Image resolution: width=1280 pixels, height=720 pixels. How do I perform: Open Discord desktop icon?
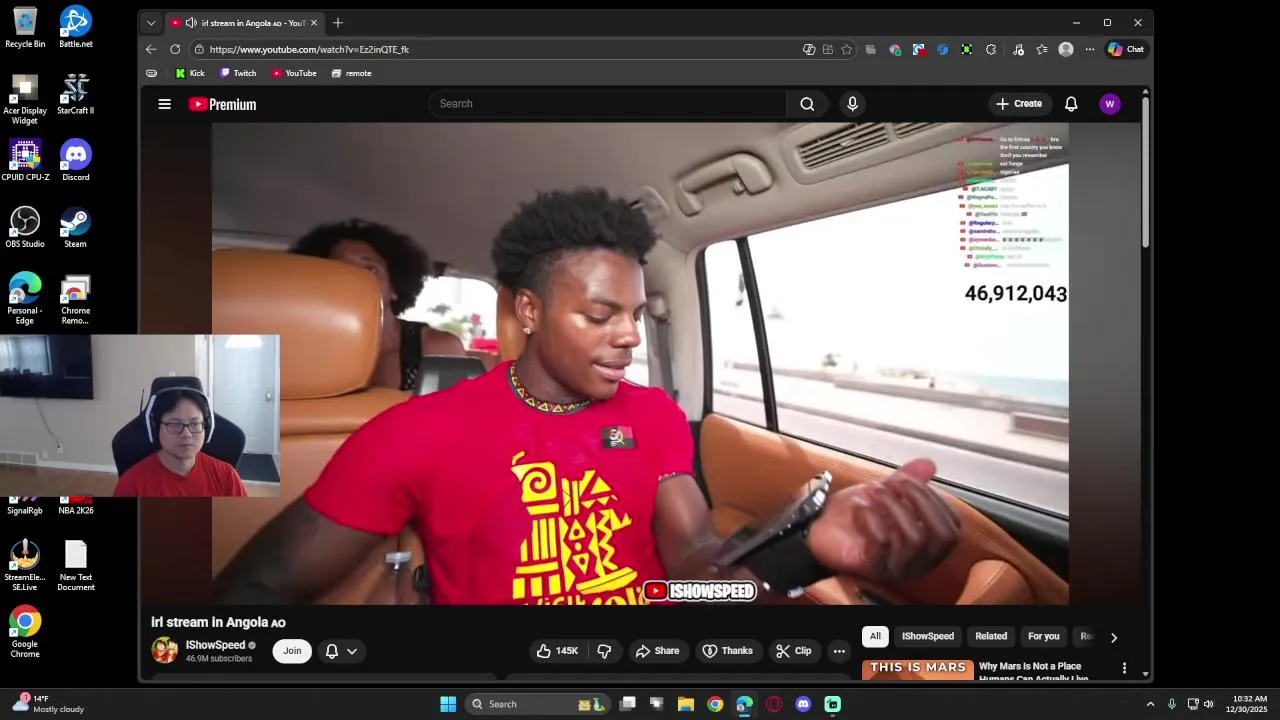point(76,160)
